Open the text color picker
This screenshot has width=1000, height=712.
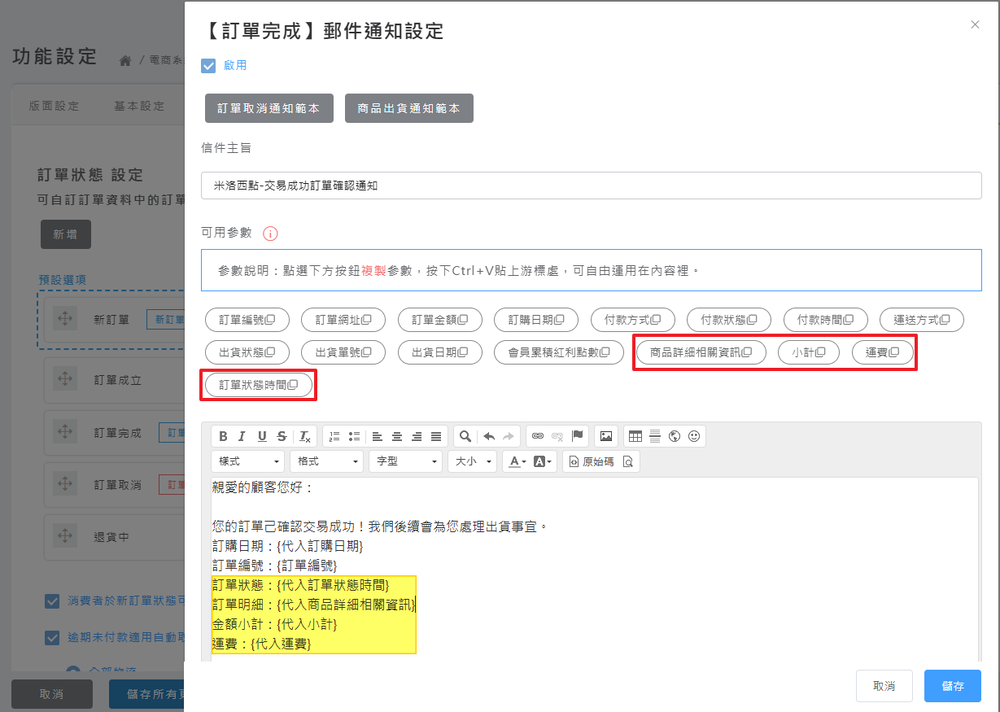tap(516, 462)
